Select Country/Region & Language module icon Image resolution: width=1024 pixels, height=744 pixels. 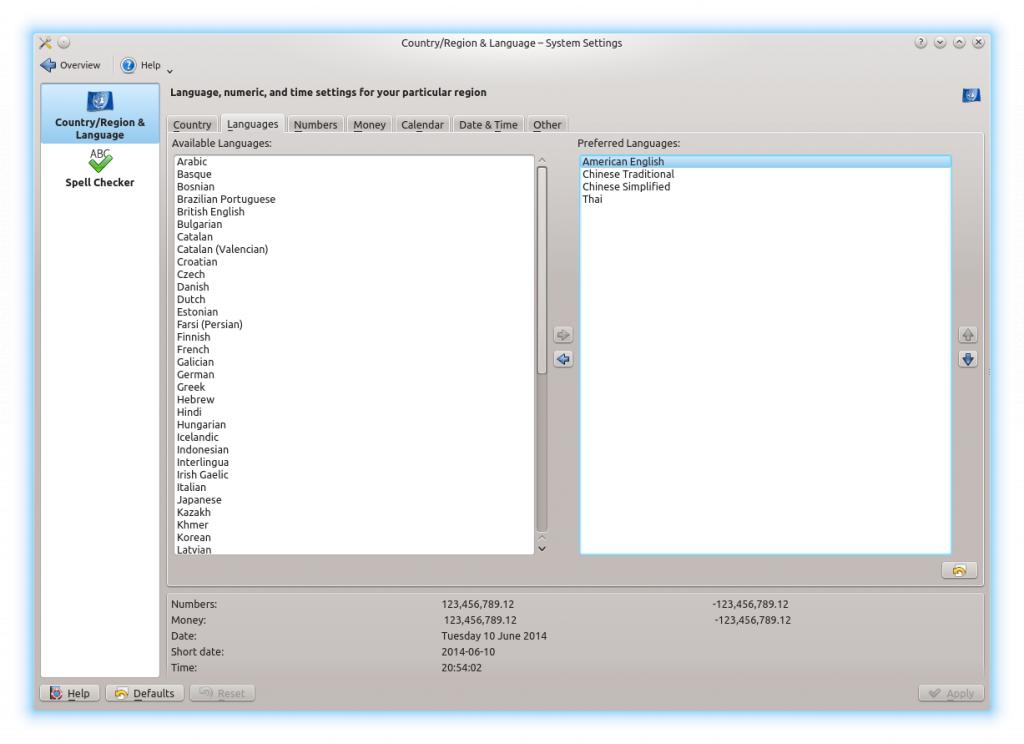click(99, 101)
